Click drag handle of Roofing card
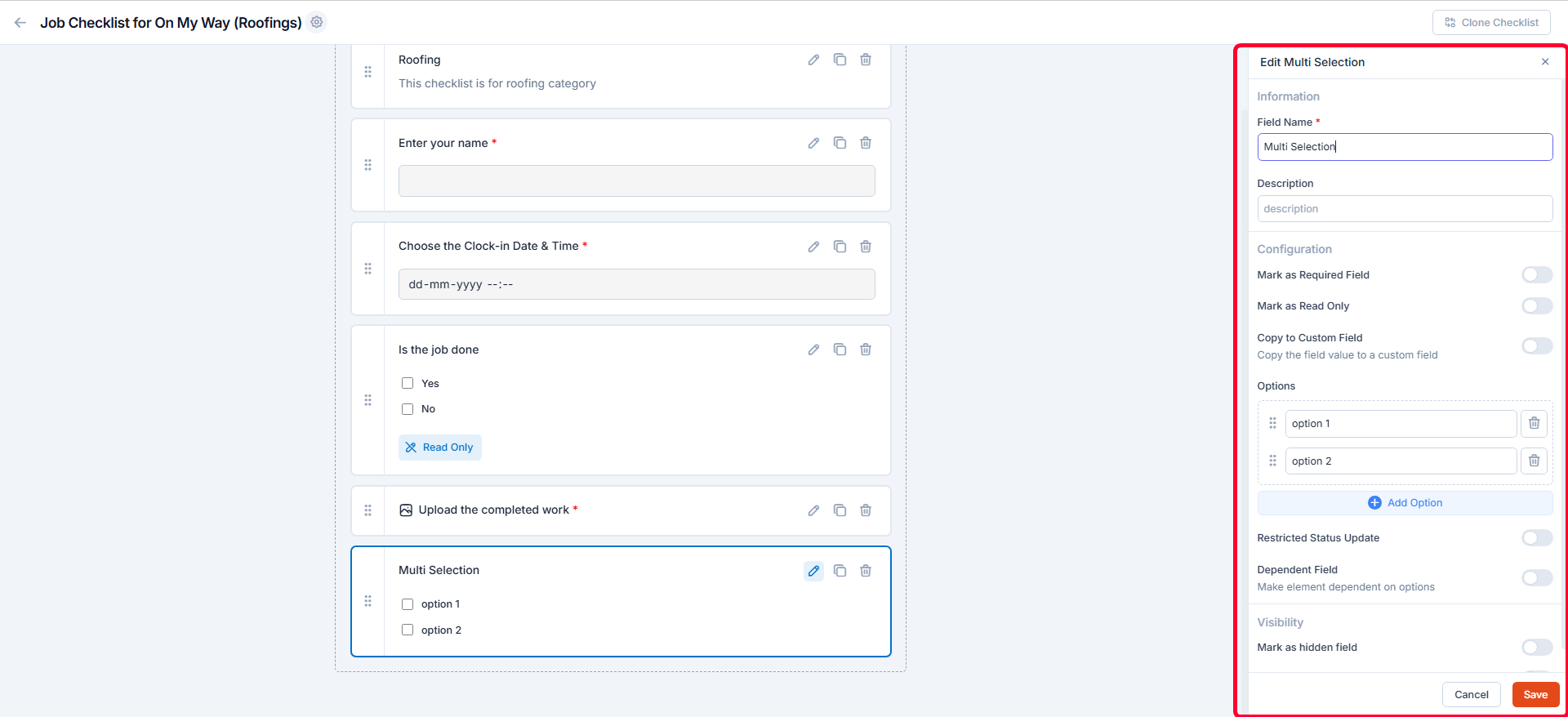Screen dimensions: 1568x717 [368, 72]
